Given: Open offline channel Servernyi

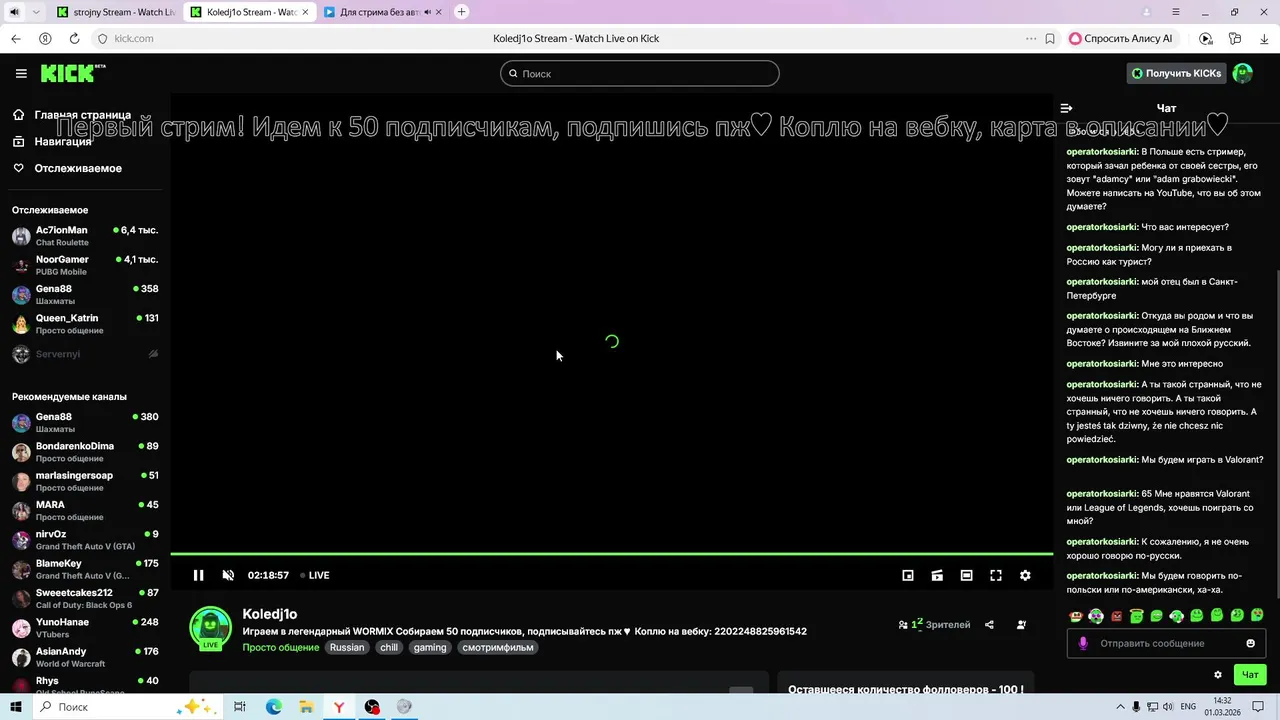Looking at the screenshot, I should coord(85,354).
